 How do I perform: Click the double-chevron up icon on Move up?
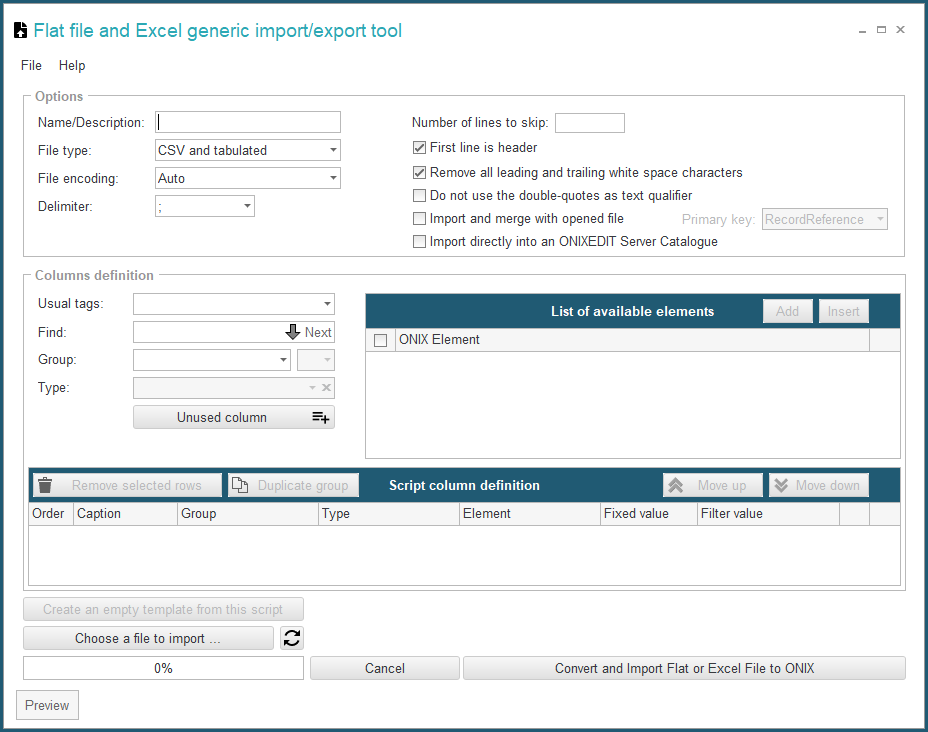click(x=675, y=485)
